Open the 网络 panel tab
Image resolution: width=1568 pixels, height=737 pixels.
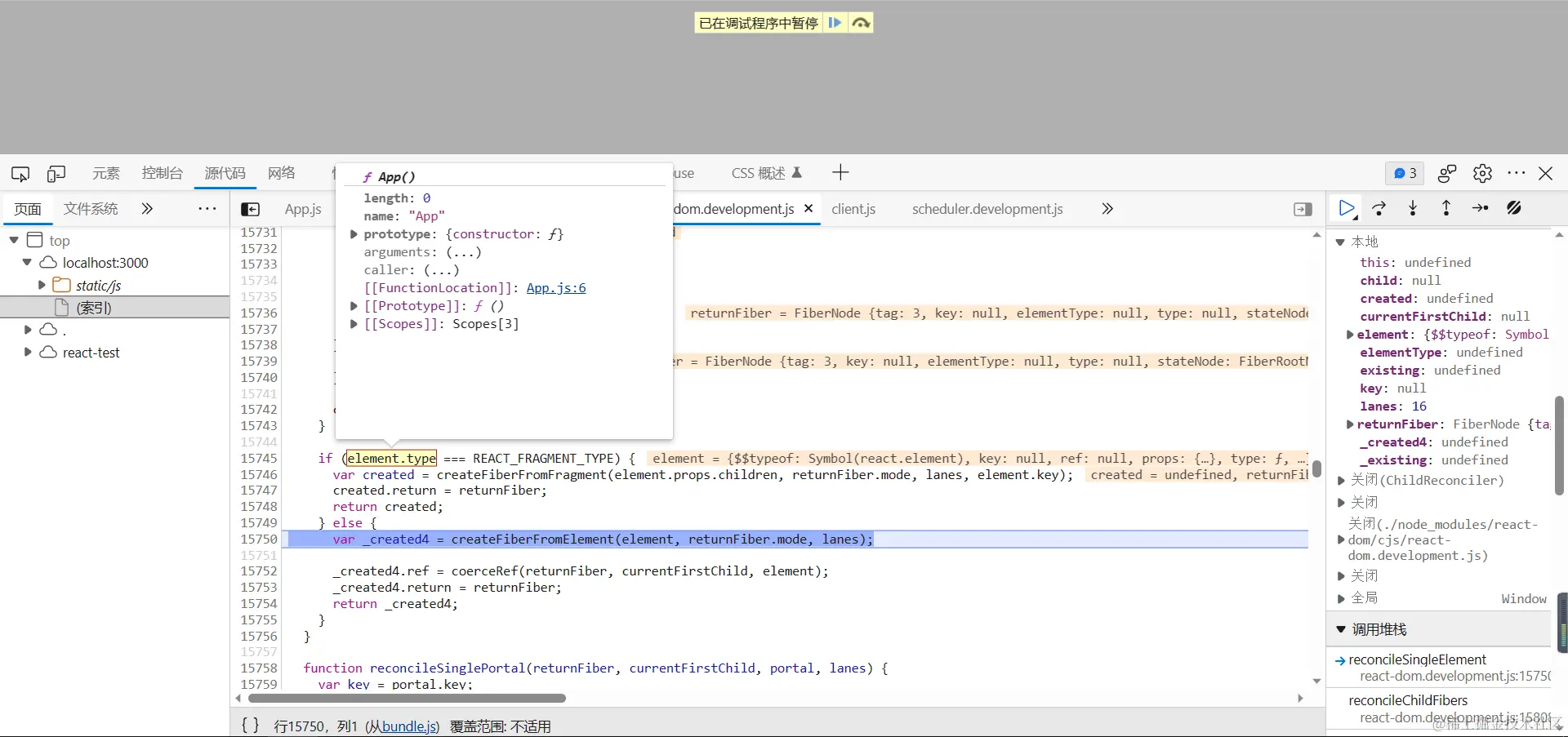tap(281, 173)
